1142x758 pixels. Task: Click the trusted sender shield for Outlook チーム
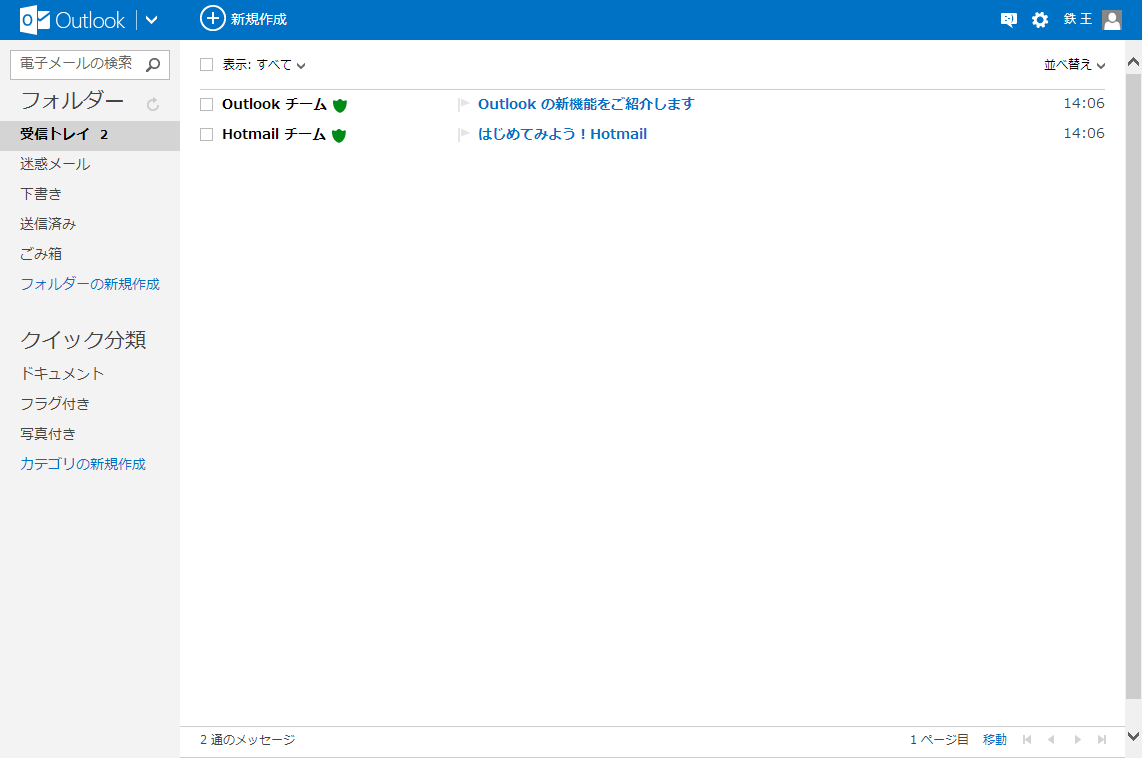click(x=339, y=106)
